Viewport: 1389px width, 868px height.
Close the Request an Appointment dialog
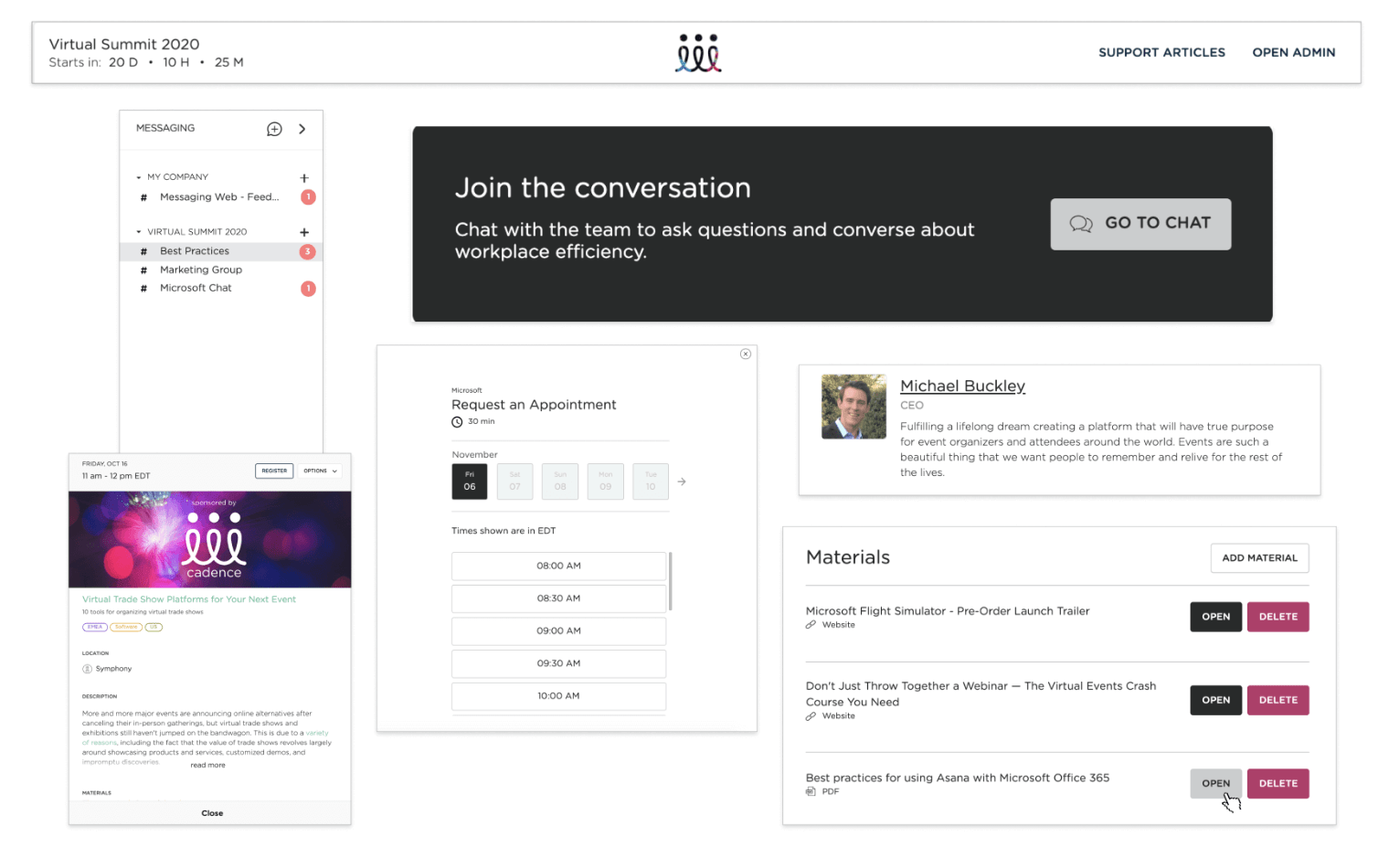coord(746,355)
